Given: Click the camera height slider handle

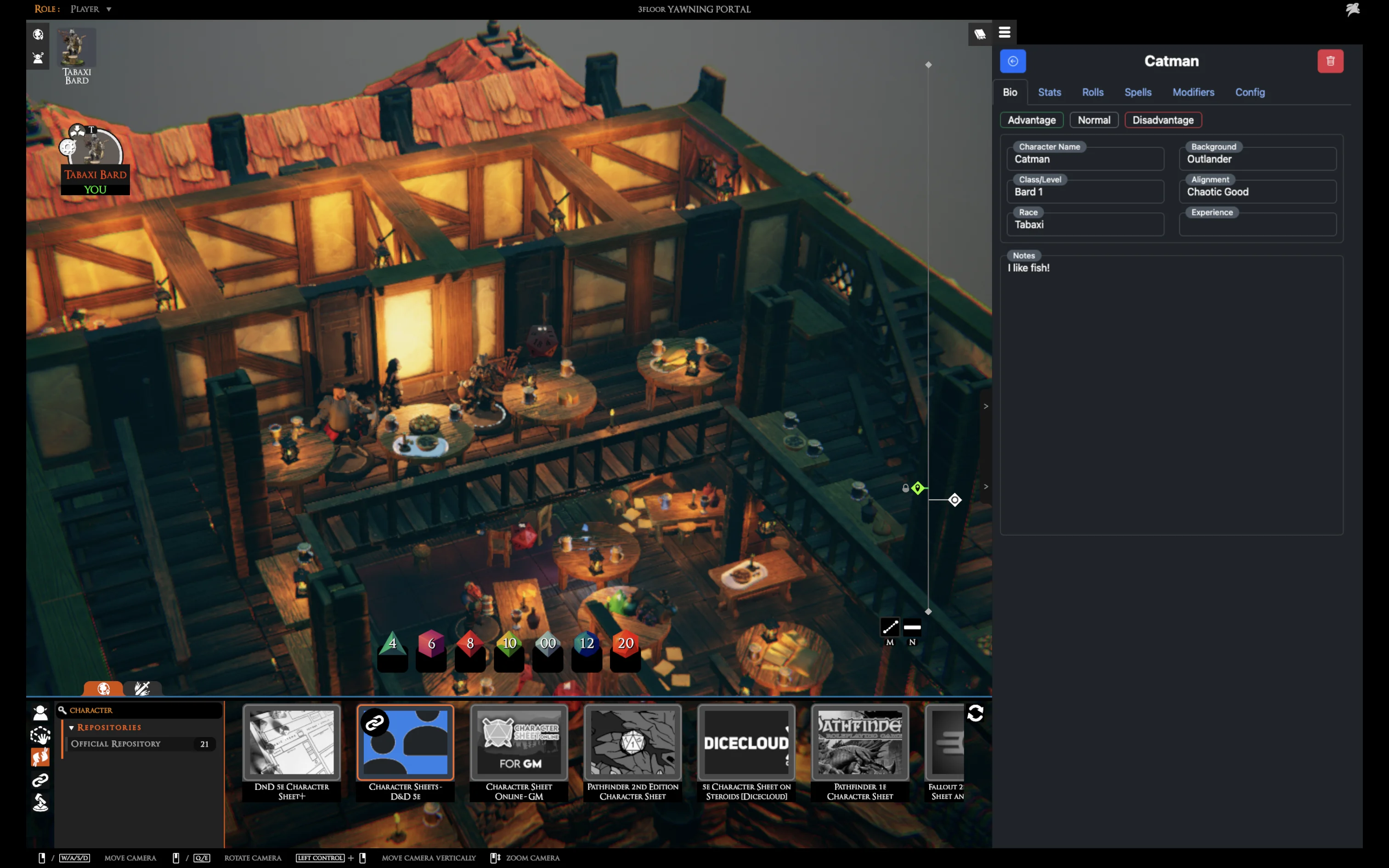Looking at the screenshot, I should [x=954, y=500].
